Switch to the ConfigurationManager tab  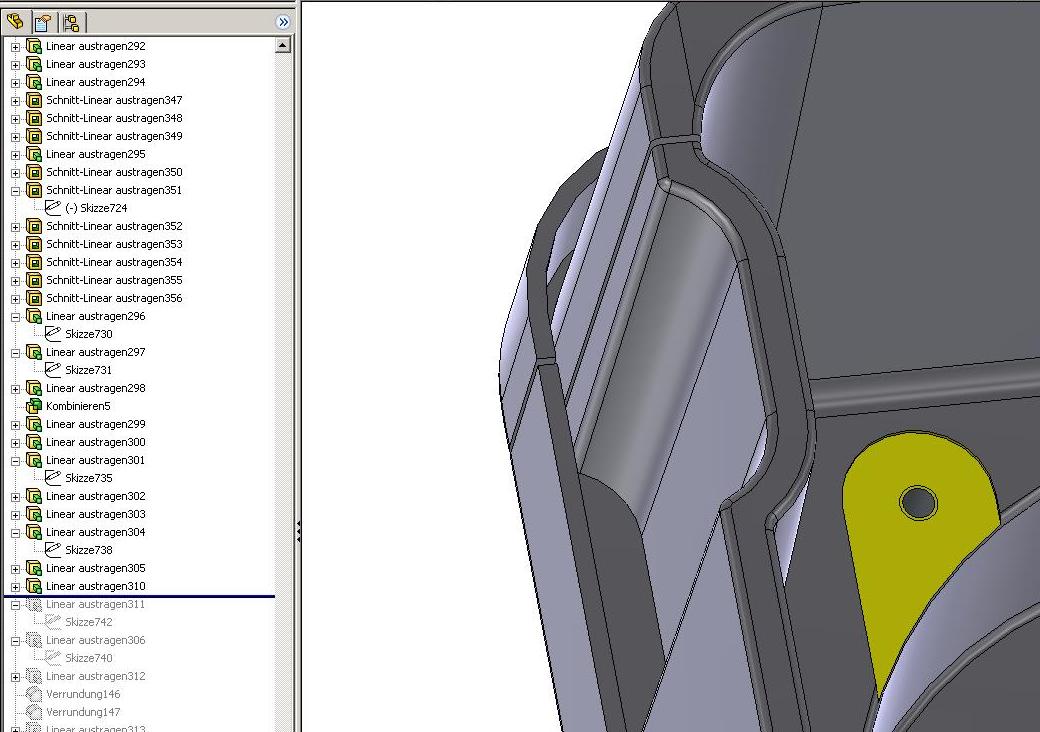[x=71, y=23]
